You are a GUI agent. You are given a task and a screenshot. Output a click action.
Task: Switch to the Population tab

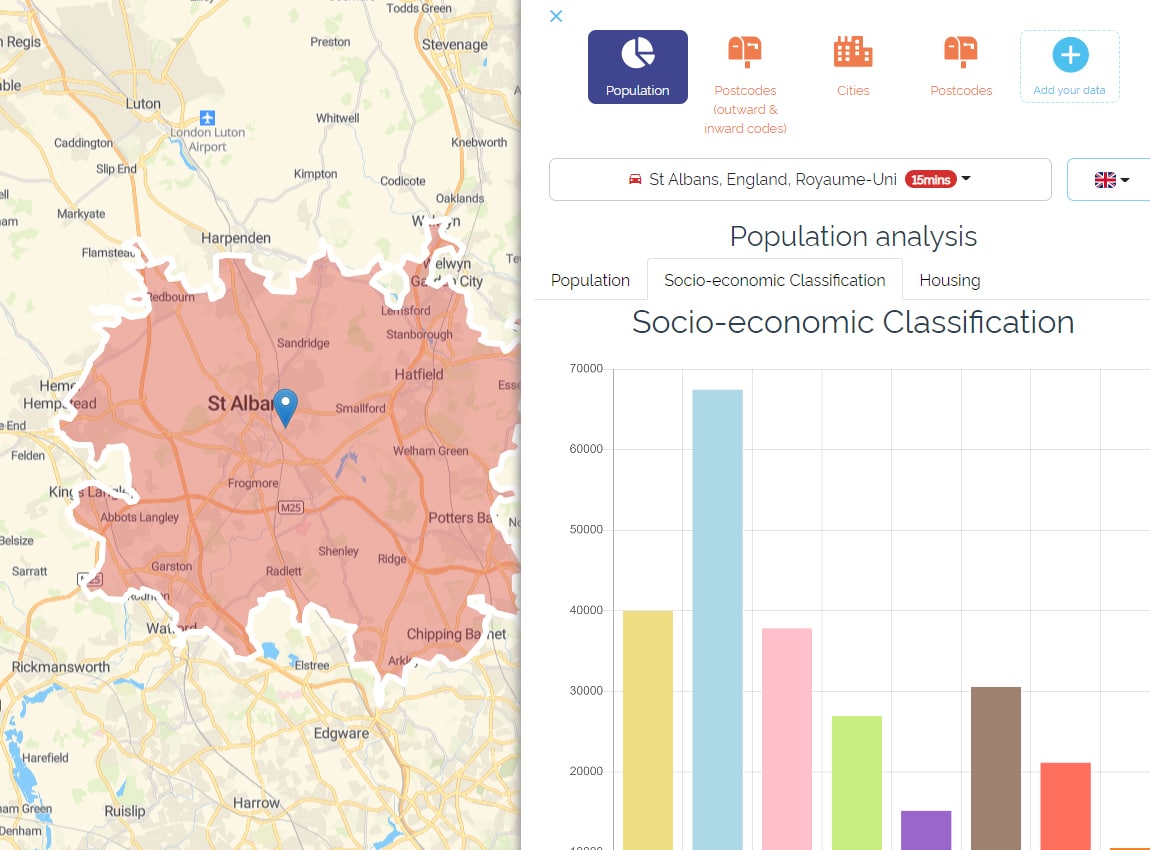[x=589, y=280]
